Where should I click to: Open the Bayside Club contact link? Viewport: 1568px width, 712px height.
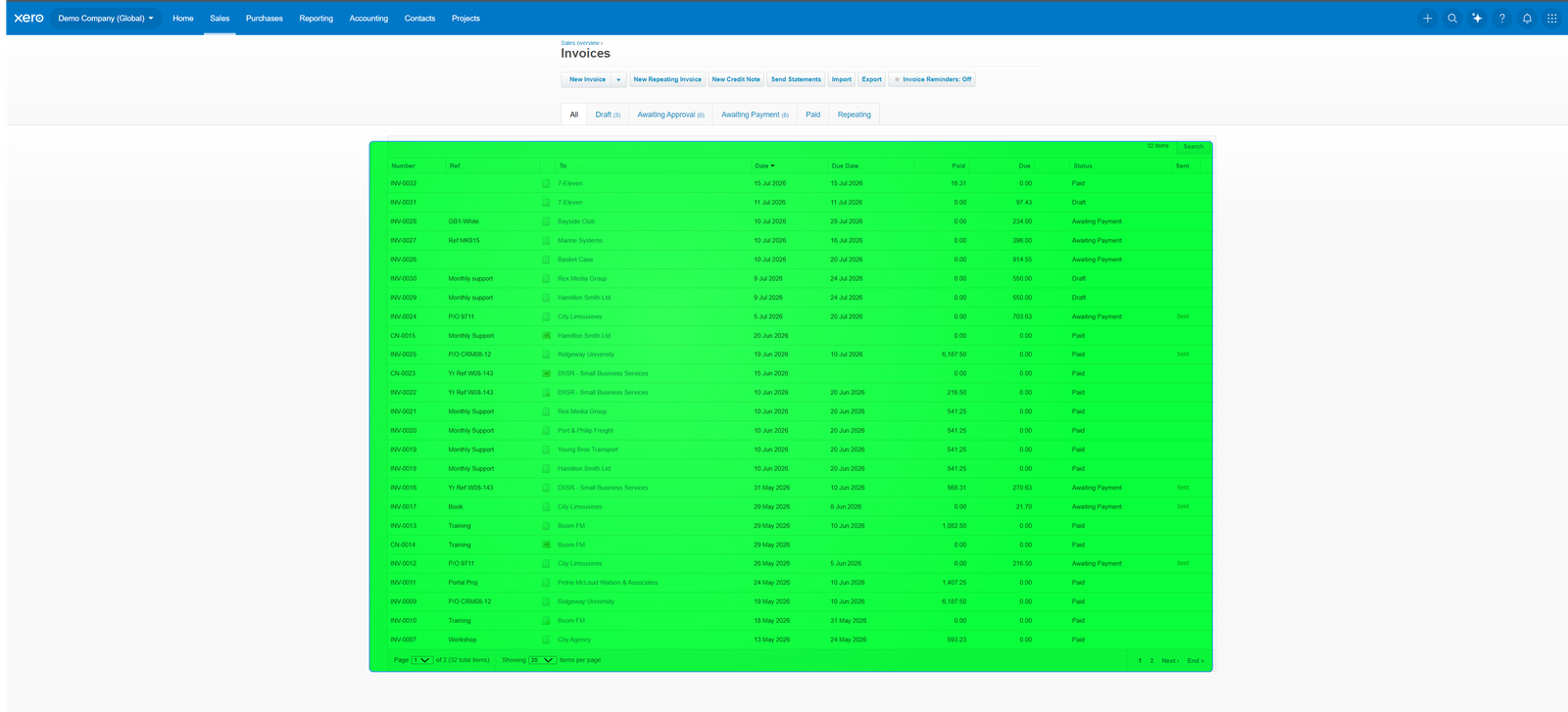(x=576, y=221)
